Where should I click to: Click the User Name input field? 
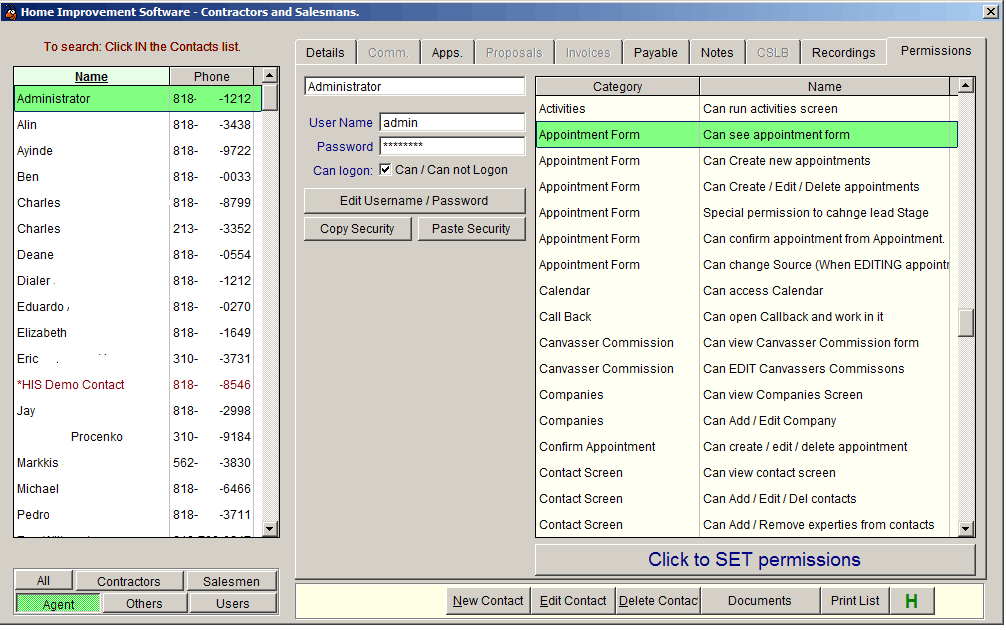pyautogui.click(x=452, y=123)
